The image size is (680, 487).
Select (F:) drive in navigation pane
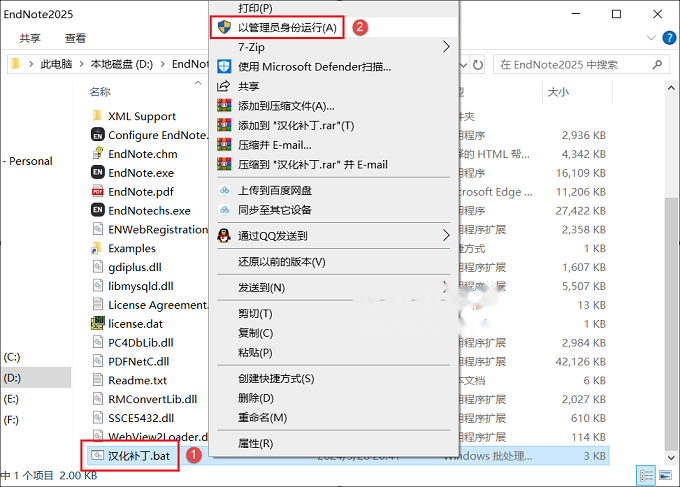pos(11,419)
